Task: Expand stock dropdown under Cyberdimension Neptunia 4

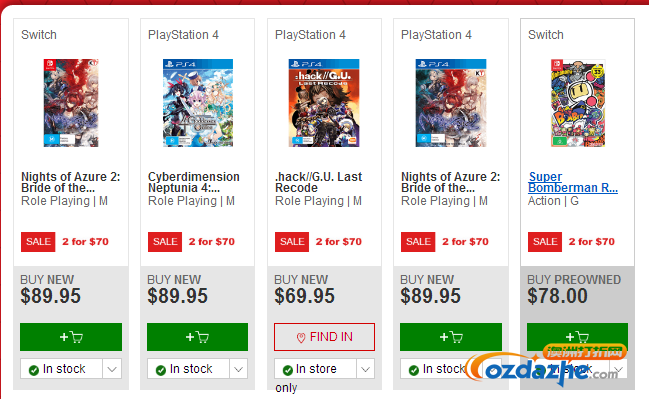Action: (238, 369)
